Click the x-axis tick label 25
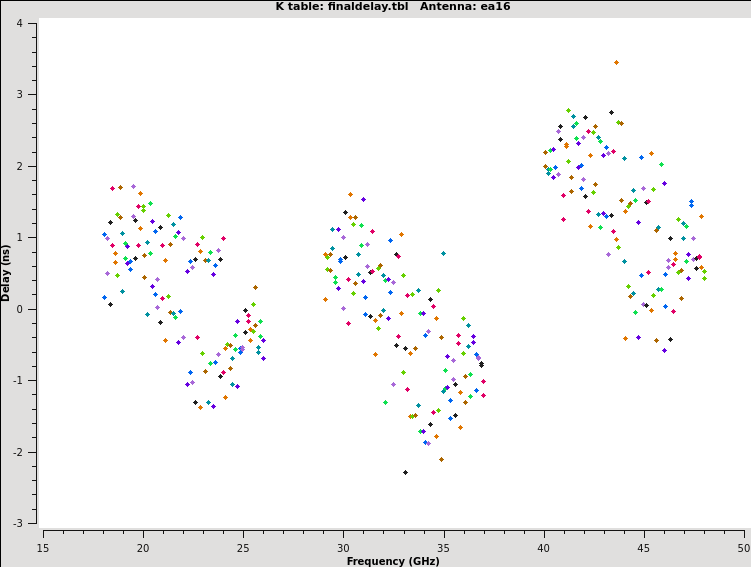The height and width of the screenshot is (567, 751). click(243, 548)
